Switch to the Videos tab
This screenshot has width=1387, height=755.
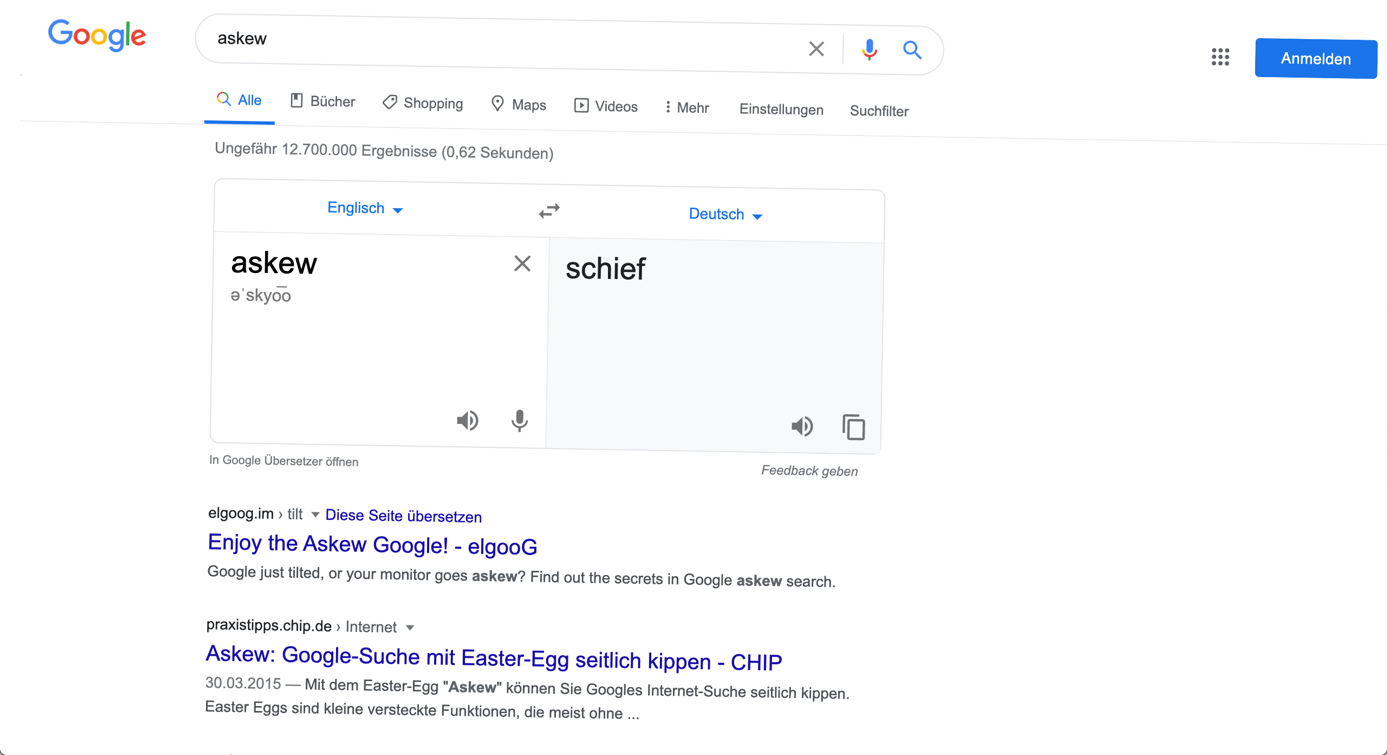(x=605, y=106)
